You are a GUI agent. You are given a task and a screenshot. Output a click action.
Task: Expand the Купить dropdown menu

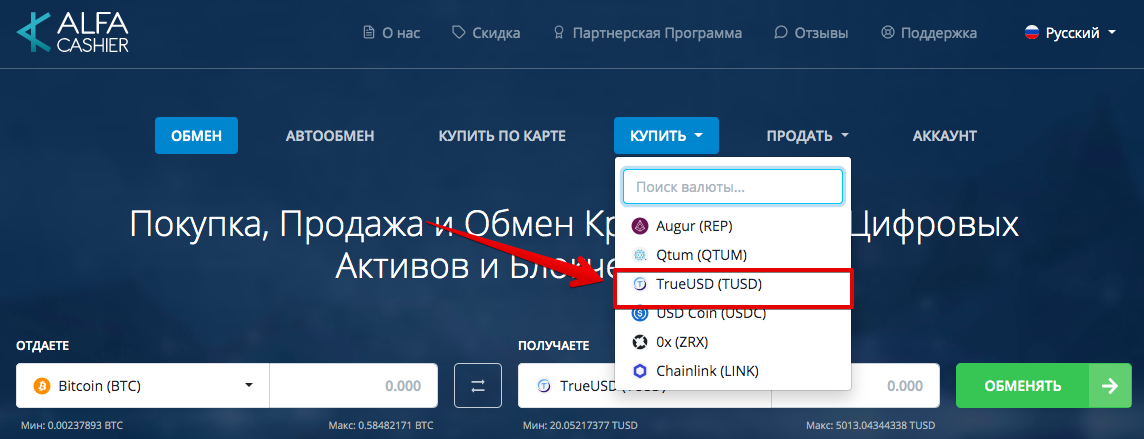pos(666,136)
